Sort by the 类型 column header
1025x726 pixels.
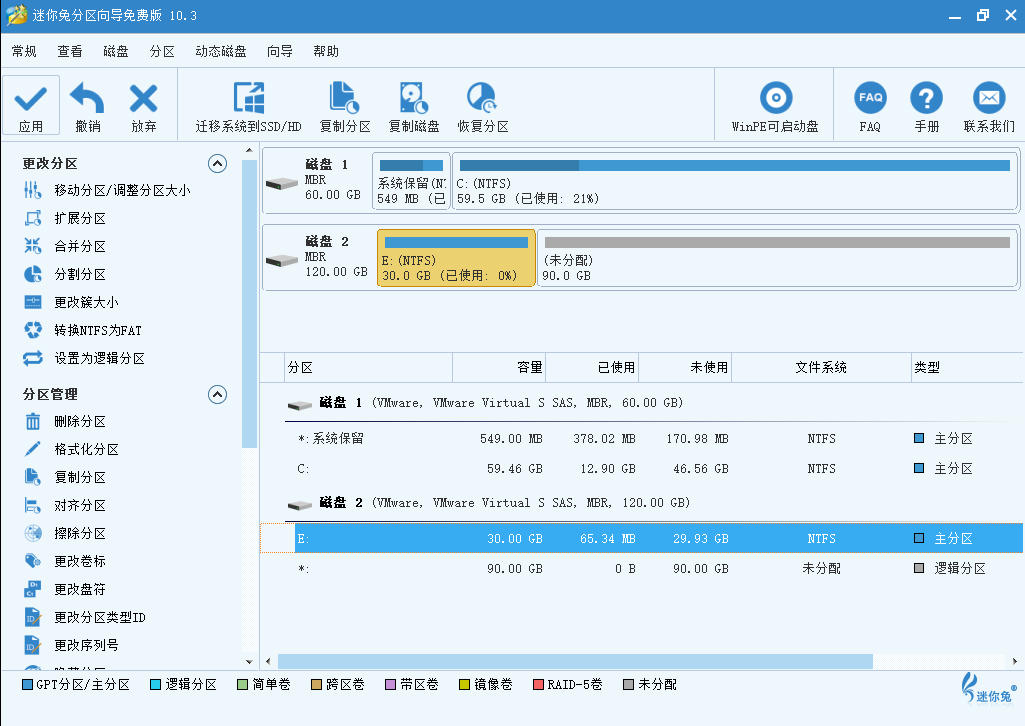967,367
